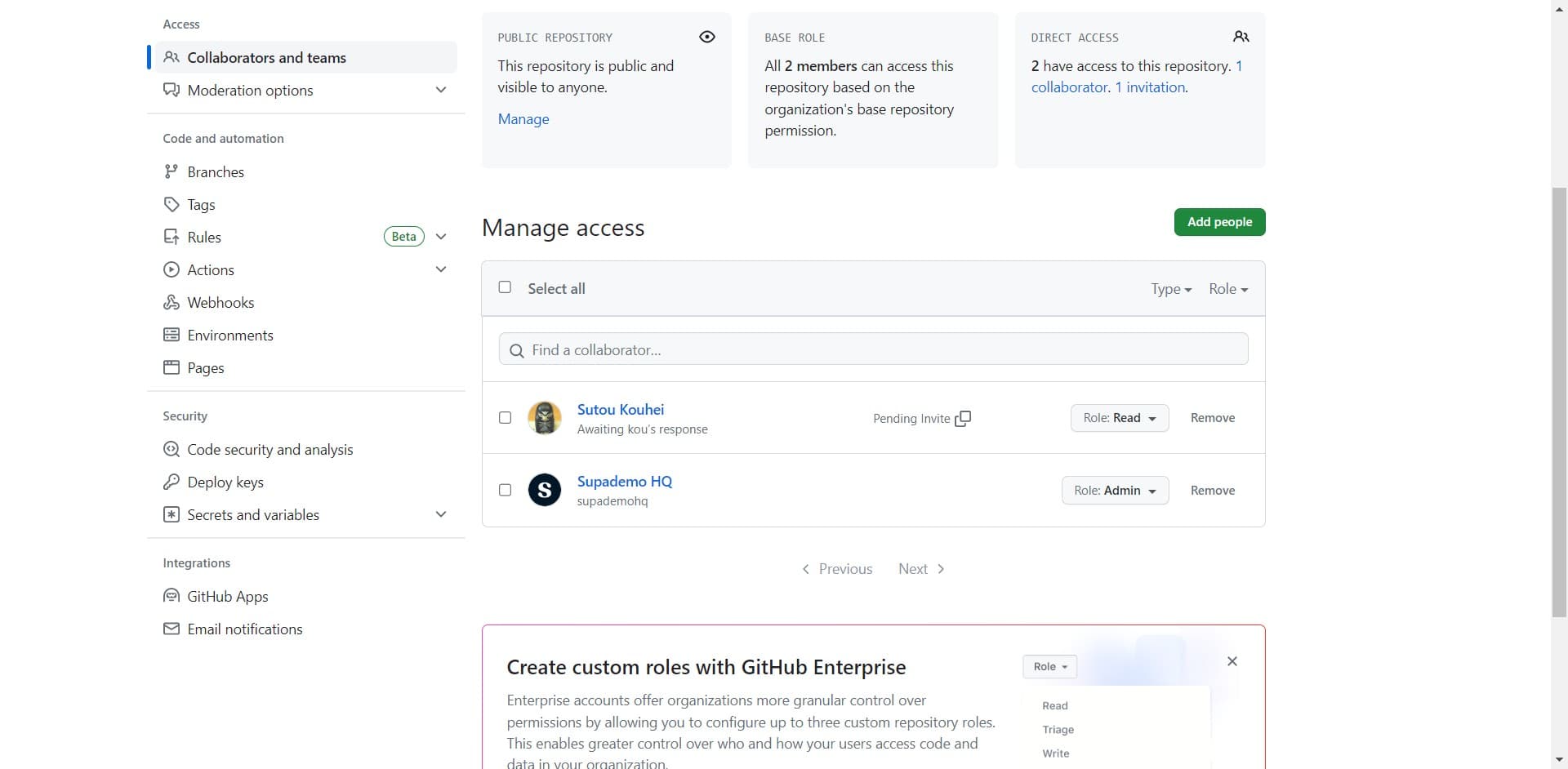Screen dimensions: 1568x769
Task: Click Sutou Kouhei's avatar picture
Action: (544, 418)
